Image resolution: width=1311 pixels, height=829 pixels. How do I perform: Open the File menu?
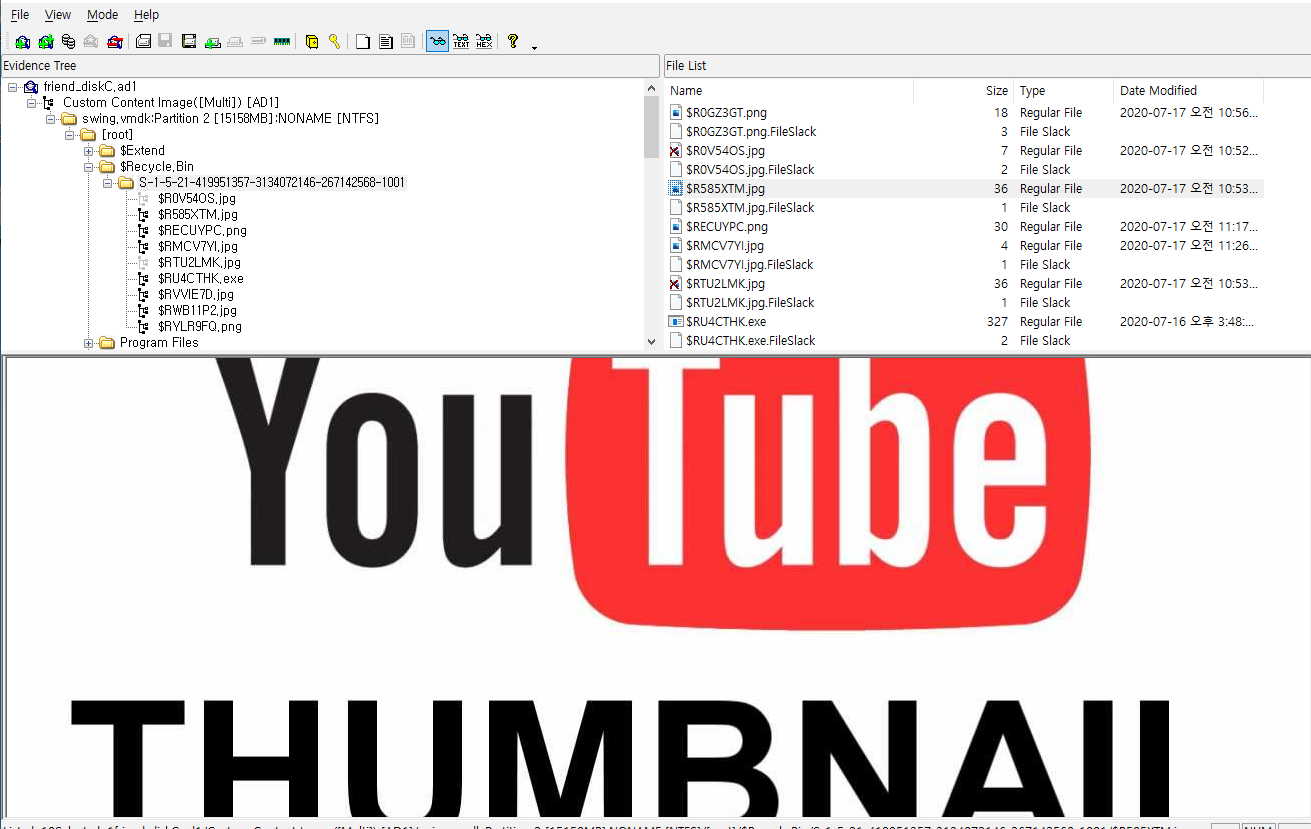coord(20,15)
